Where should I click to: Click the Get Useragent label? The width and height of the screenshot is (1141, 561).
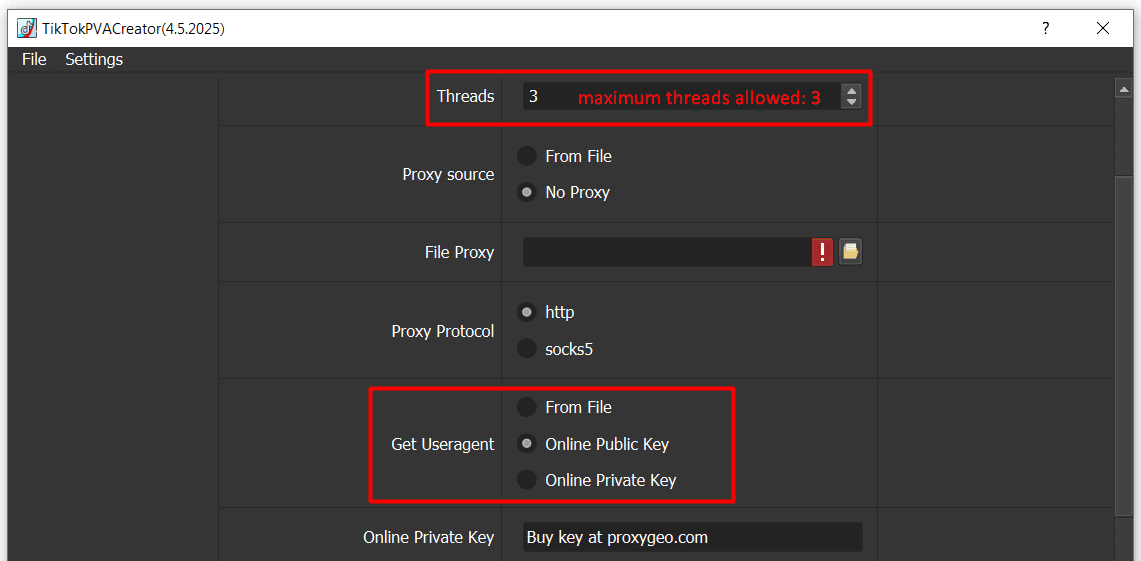pyautogui.click(x=442, y=445)
